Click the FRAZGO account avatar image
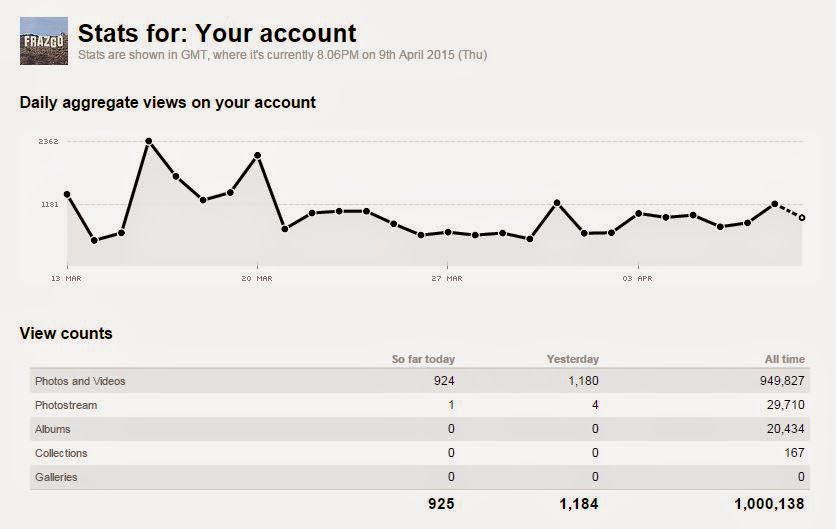This screenshot has height=529, width=836. (44, 41)
